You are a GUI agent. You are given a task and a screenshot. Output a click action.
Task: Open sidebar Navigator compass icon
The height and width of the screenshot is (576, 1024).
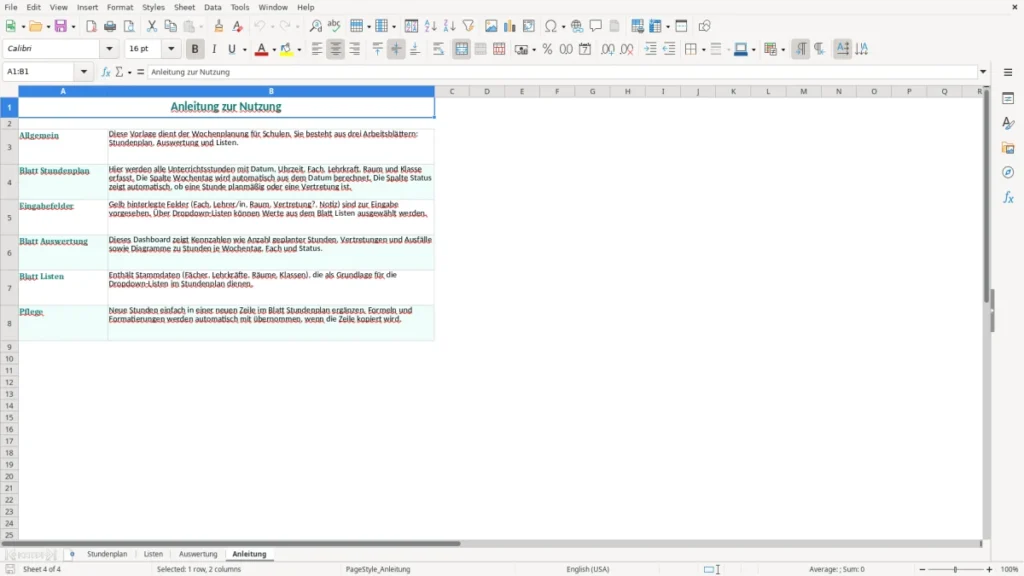click(x=1008, y=172)
